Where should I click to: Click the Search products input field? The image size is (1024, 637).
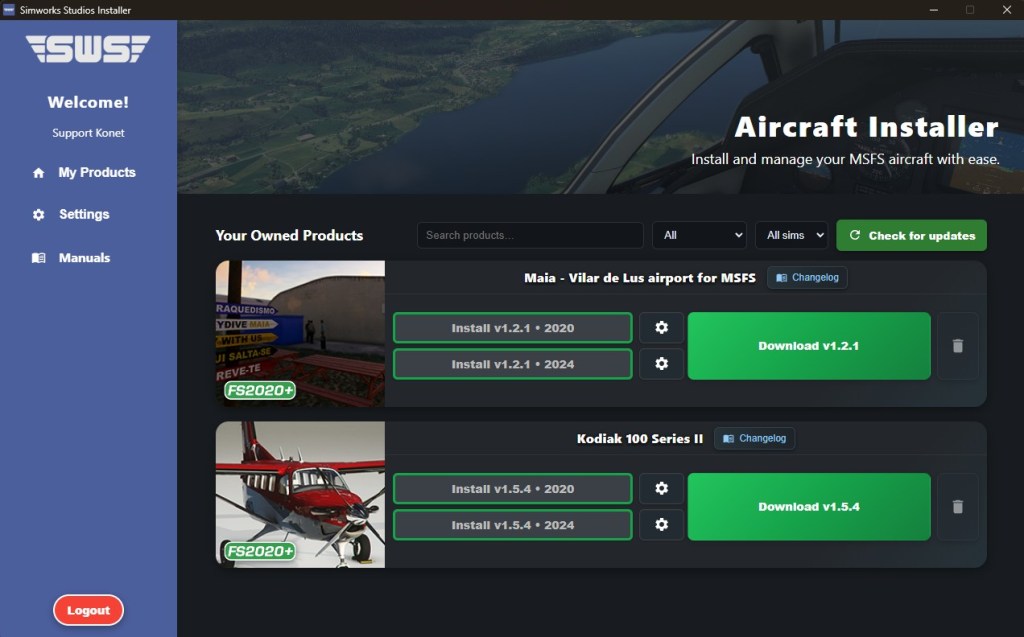(530, 235)
